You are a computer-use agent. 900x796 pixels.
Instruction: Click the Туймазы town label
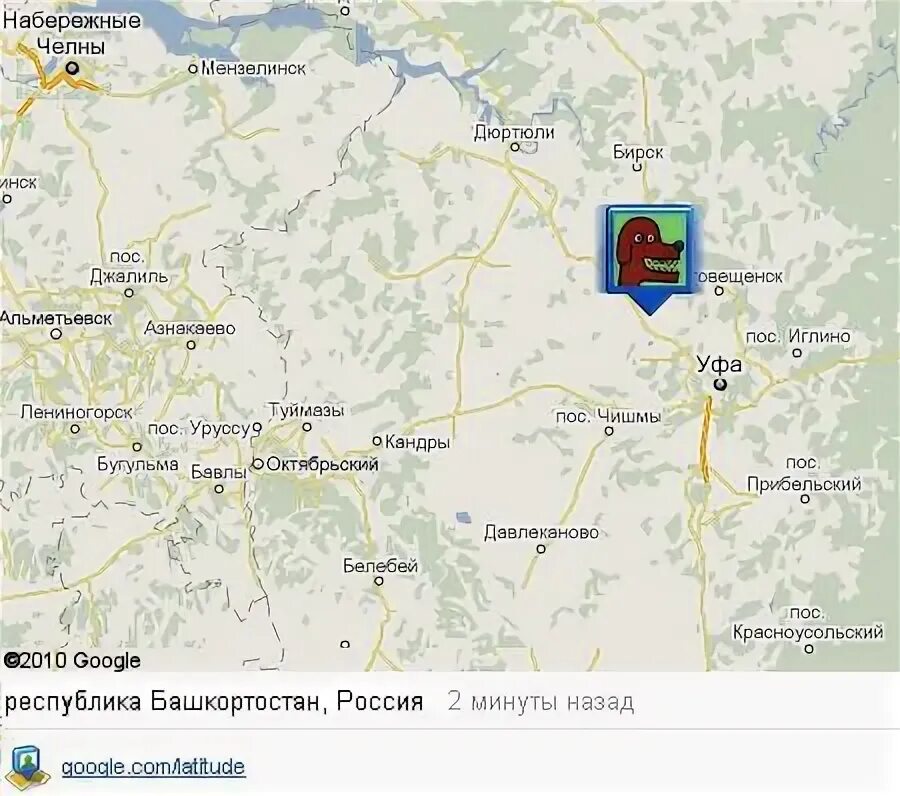(307, 411)
